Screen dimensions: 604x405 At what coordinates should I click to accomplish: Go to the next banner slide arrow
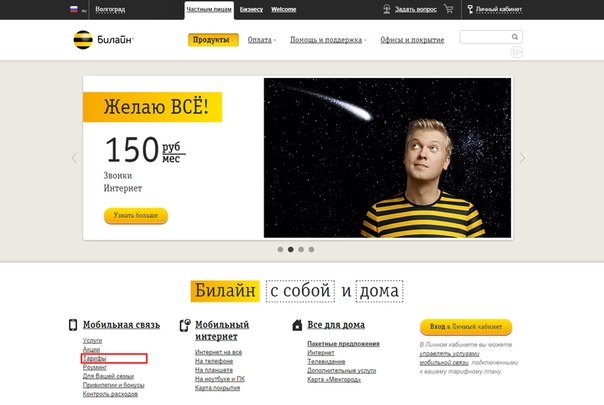[x=522, y=158]
